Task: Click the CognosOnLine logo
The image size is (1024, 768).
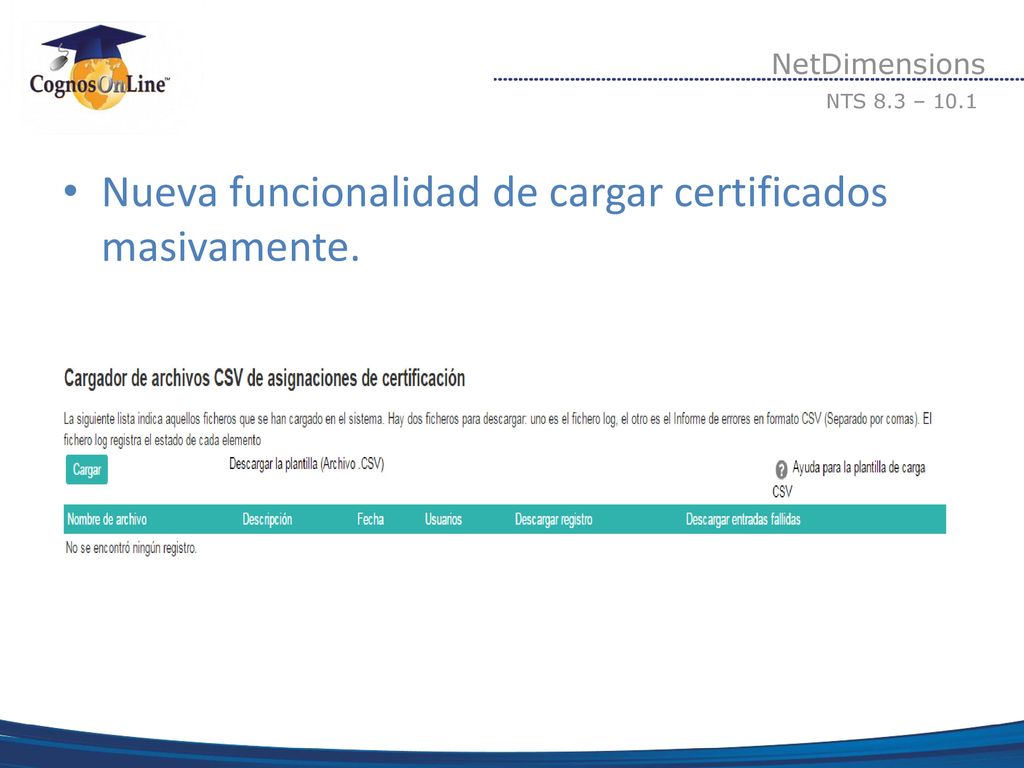Action: point(99,68)
